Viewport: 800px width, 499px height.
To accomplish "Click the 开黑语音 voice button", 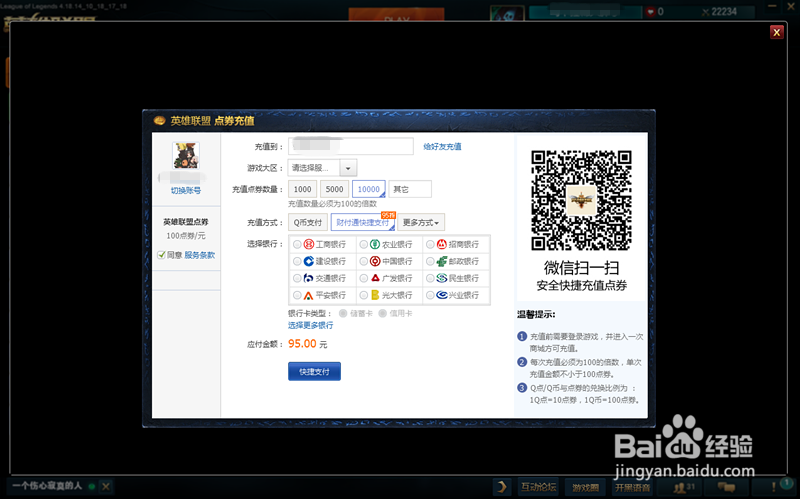I will coord(633,487).
